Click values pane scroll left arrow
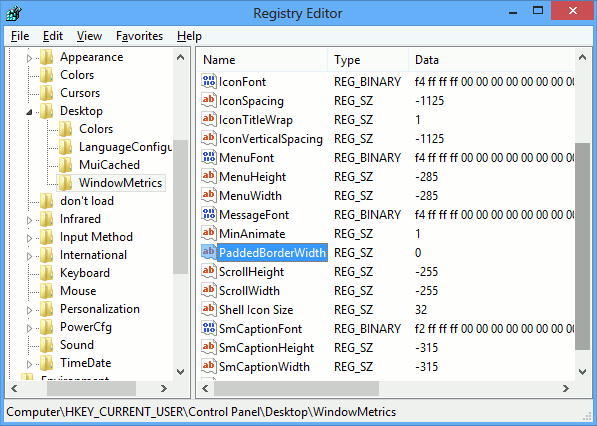The height and width of the screenshot is (426, 597). pyautogui.click(x=205, y=388)
